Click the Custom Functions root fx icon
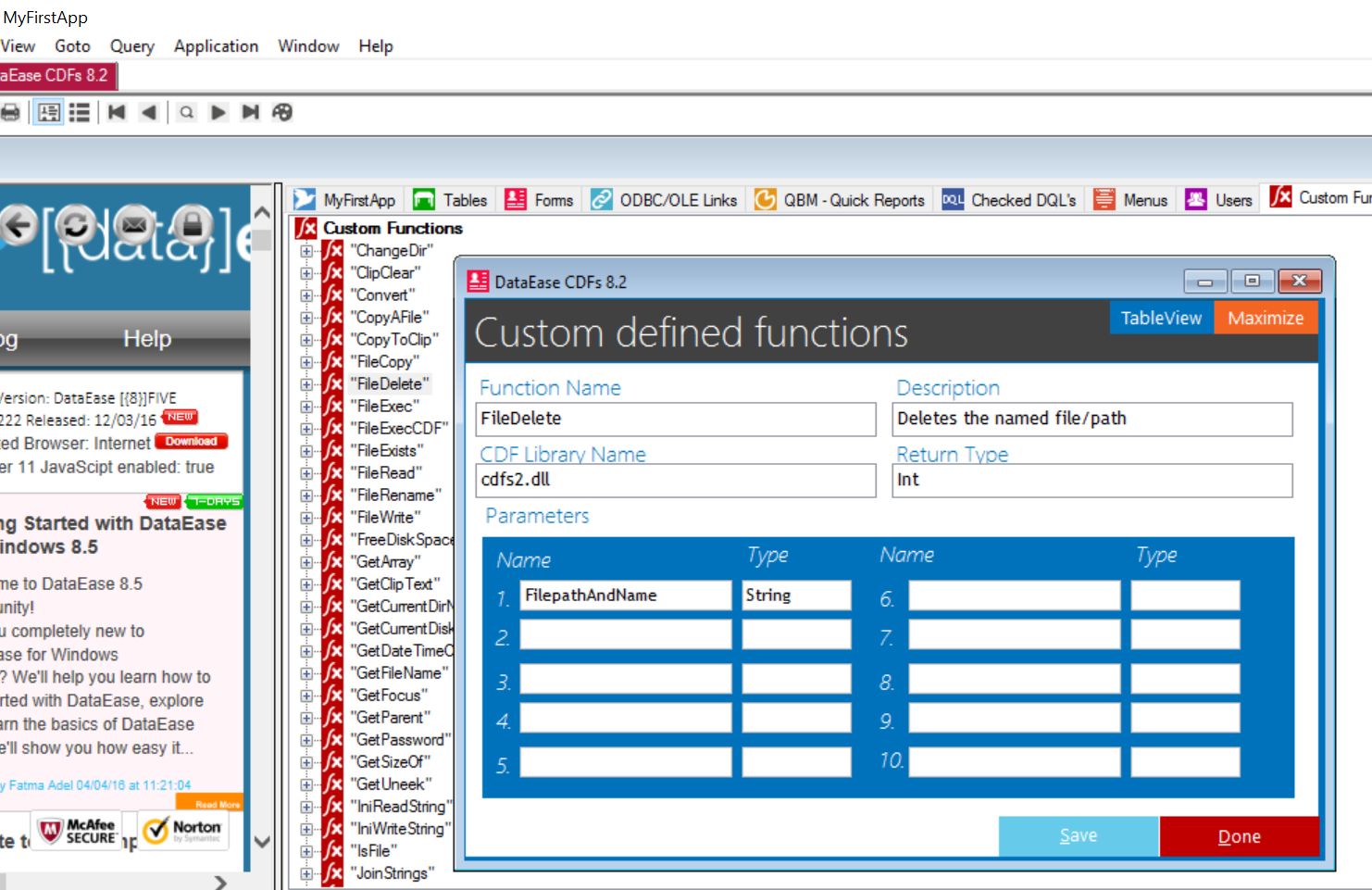The width and height of the screenshot is (1372, 890). click(x=306, y=228)
